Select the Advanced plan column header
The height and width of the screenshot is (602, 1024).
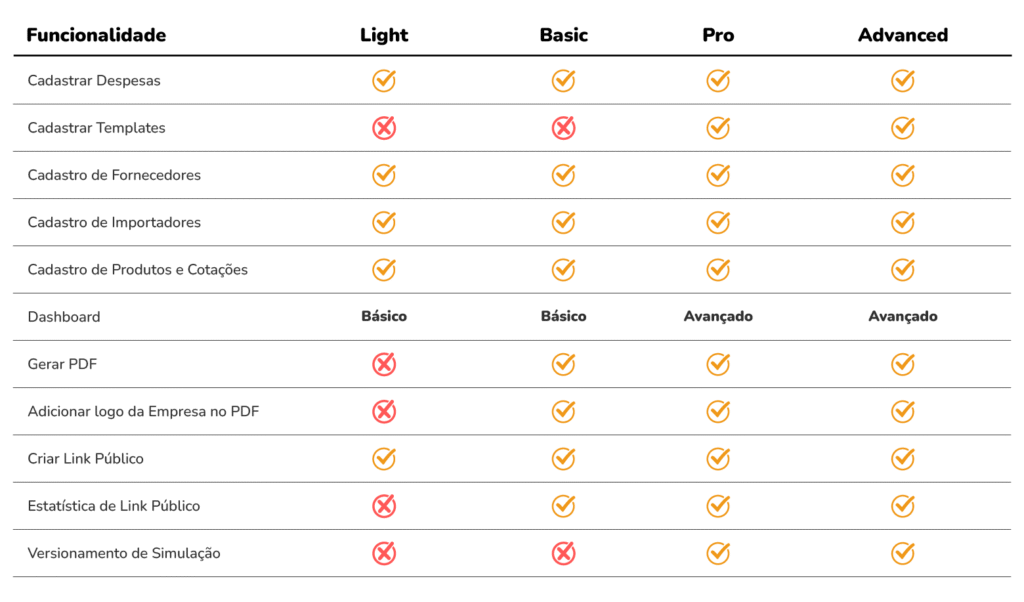[903, 35]
